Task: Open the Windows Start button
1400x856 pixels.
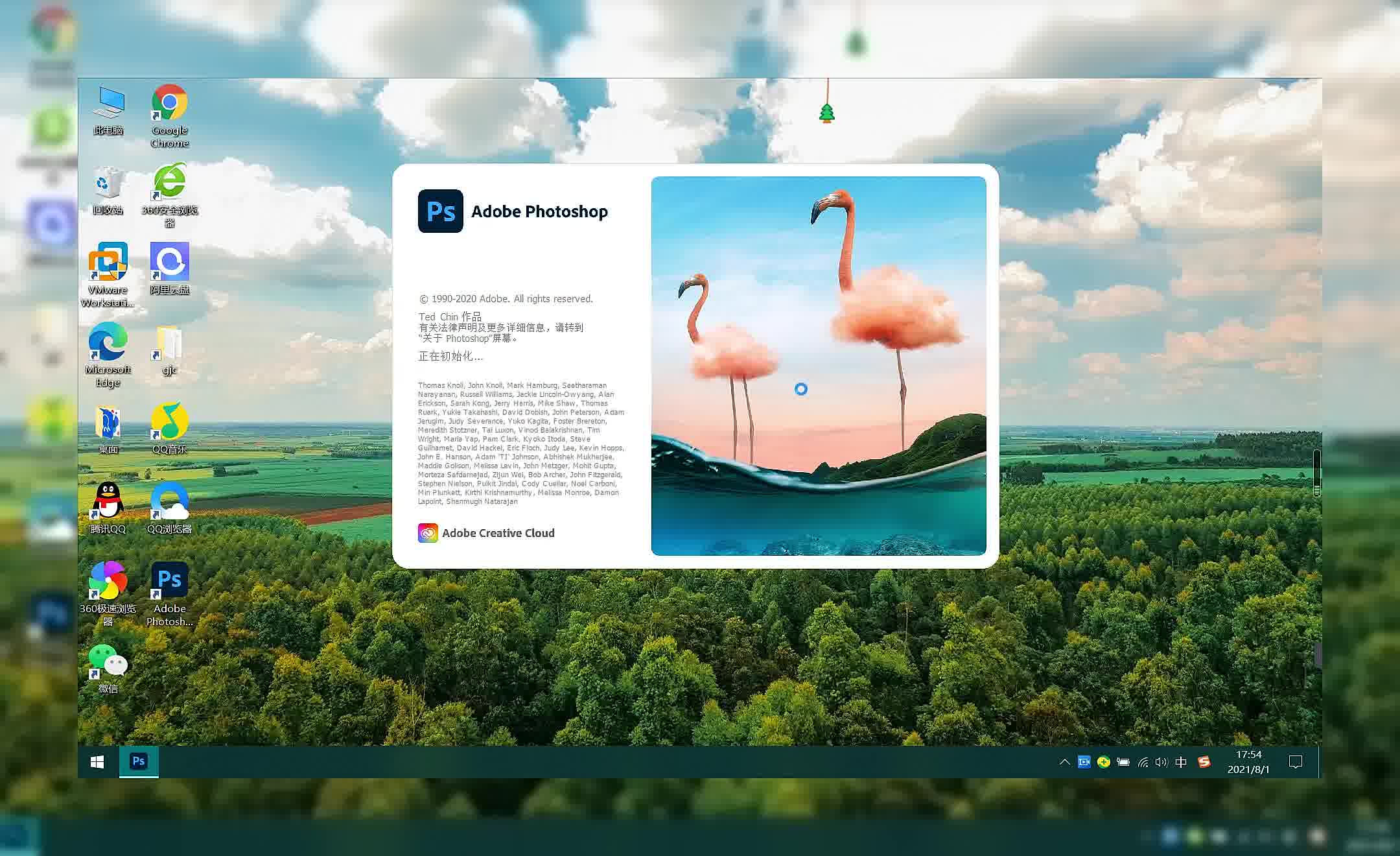Action: [x=97, y=762]
